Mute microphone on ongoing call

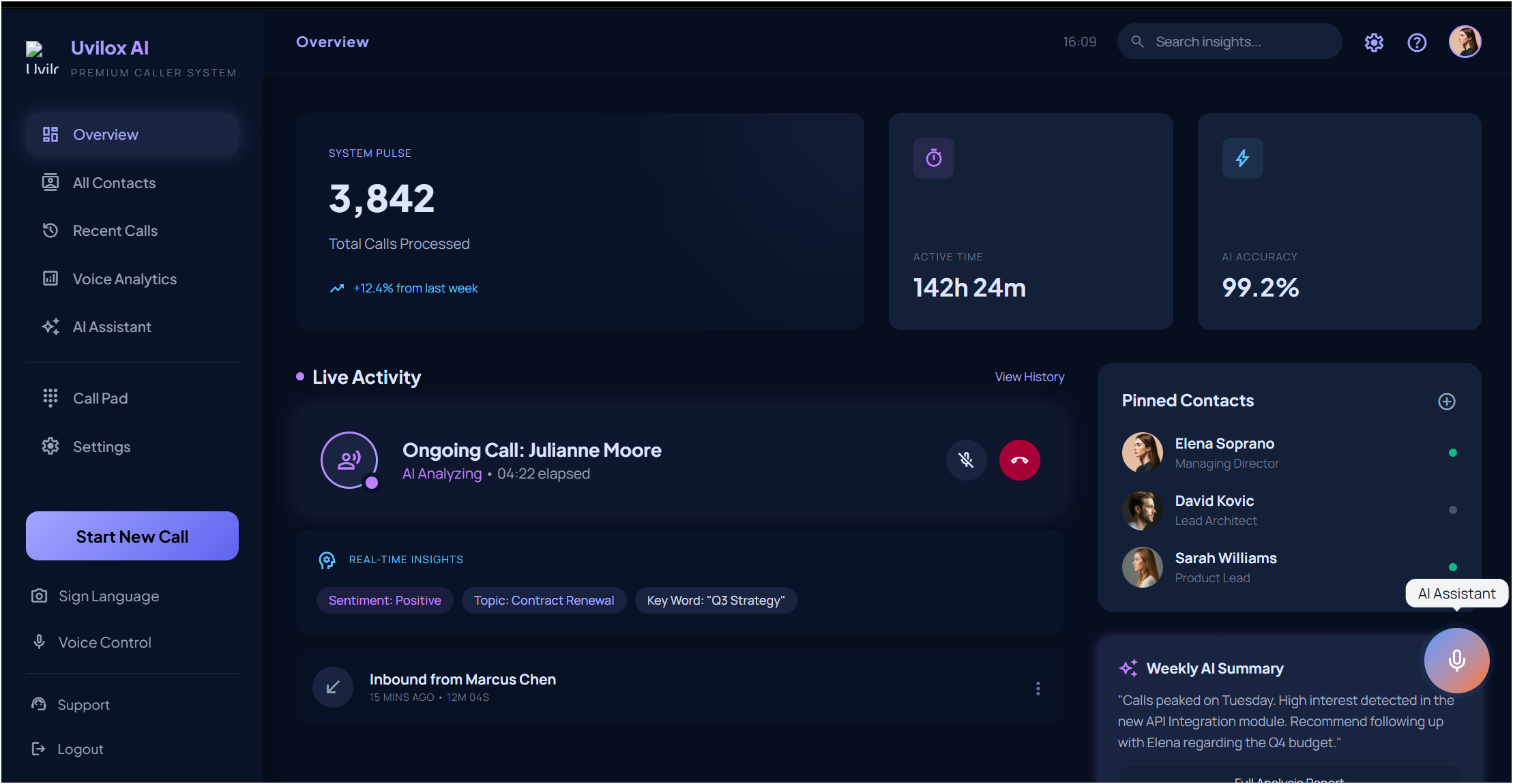(x=966, y=460)
